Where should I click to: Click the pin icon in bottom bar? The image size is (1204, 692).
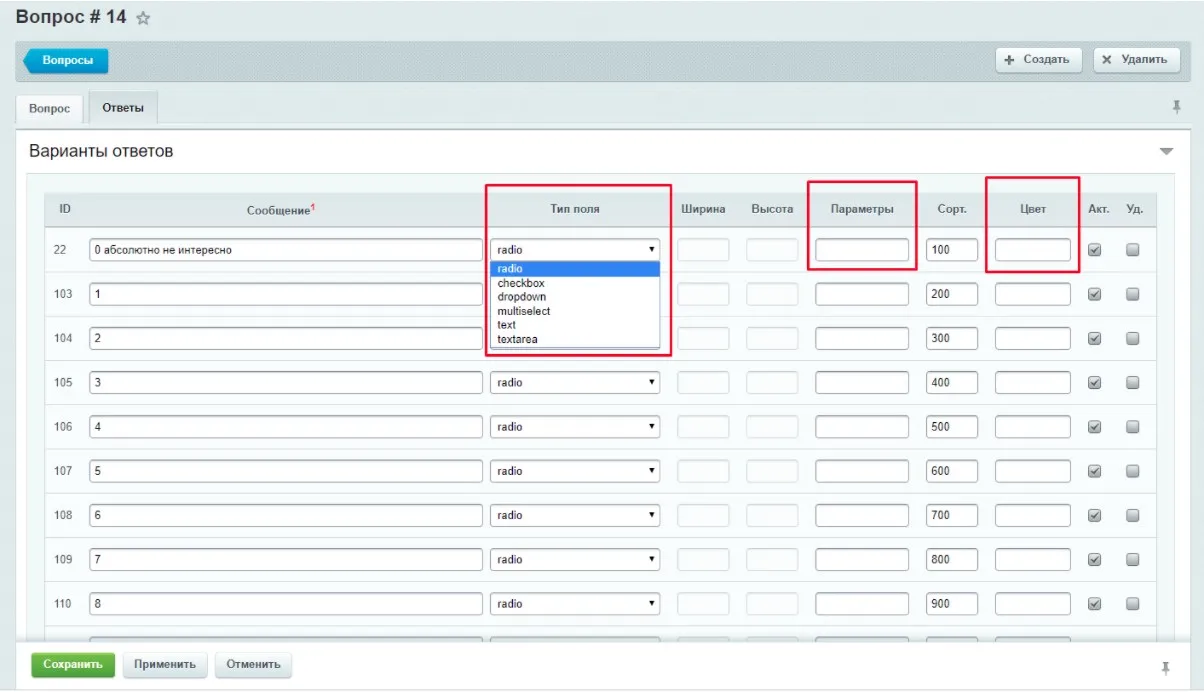pos(1165,668)
